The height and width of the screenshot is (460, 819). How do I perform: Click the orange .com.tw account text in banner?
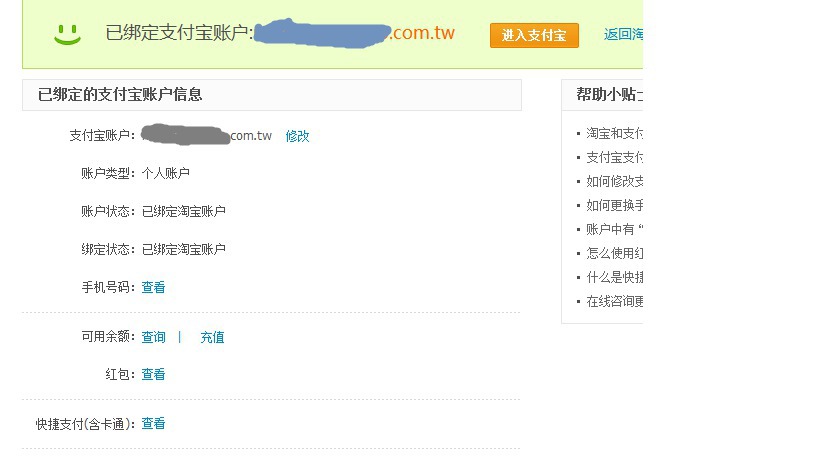pos(423,33)
